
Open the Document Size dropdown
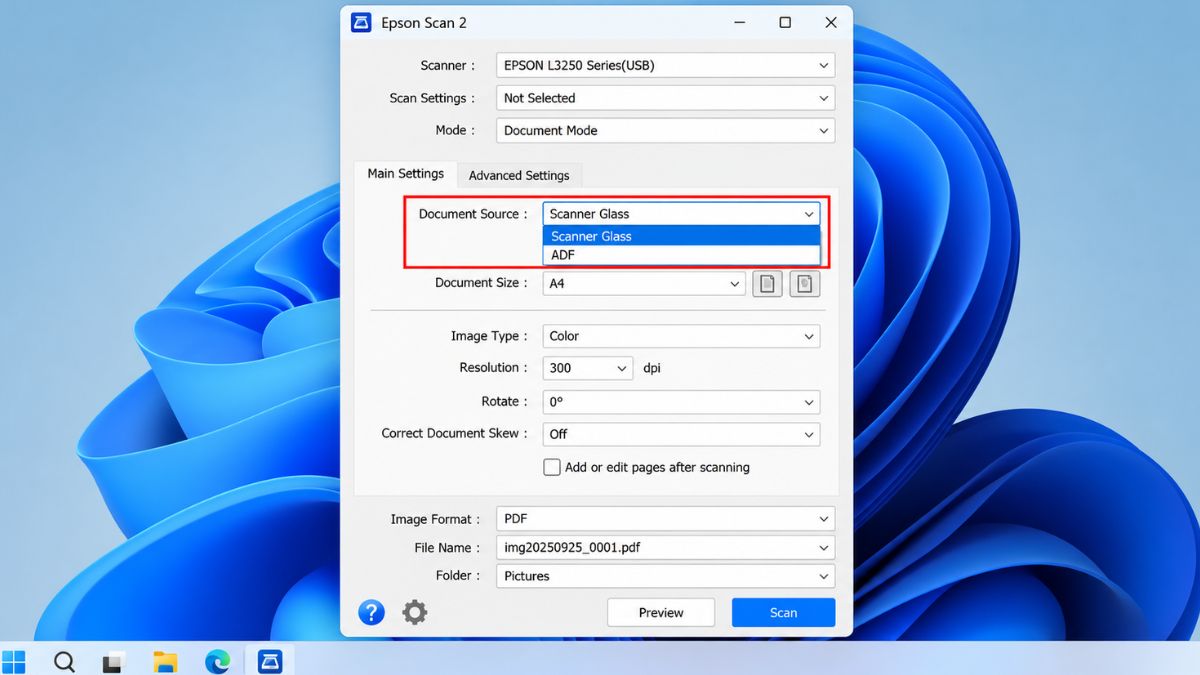(645, 284)
